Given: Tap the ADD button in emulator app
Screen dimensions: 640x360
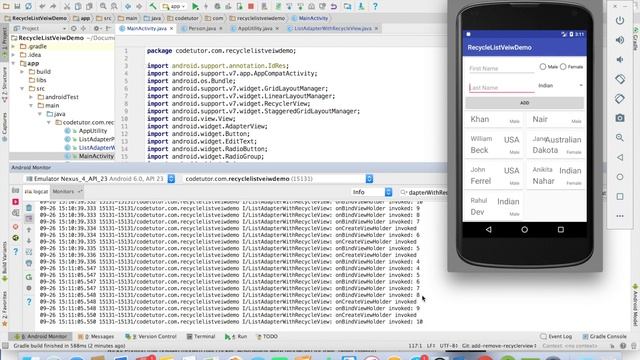Looking at the screenshot, I should point(524,103).
